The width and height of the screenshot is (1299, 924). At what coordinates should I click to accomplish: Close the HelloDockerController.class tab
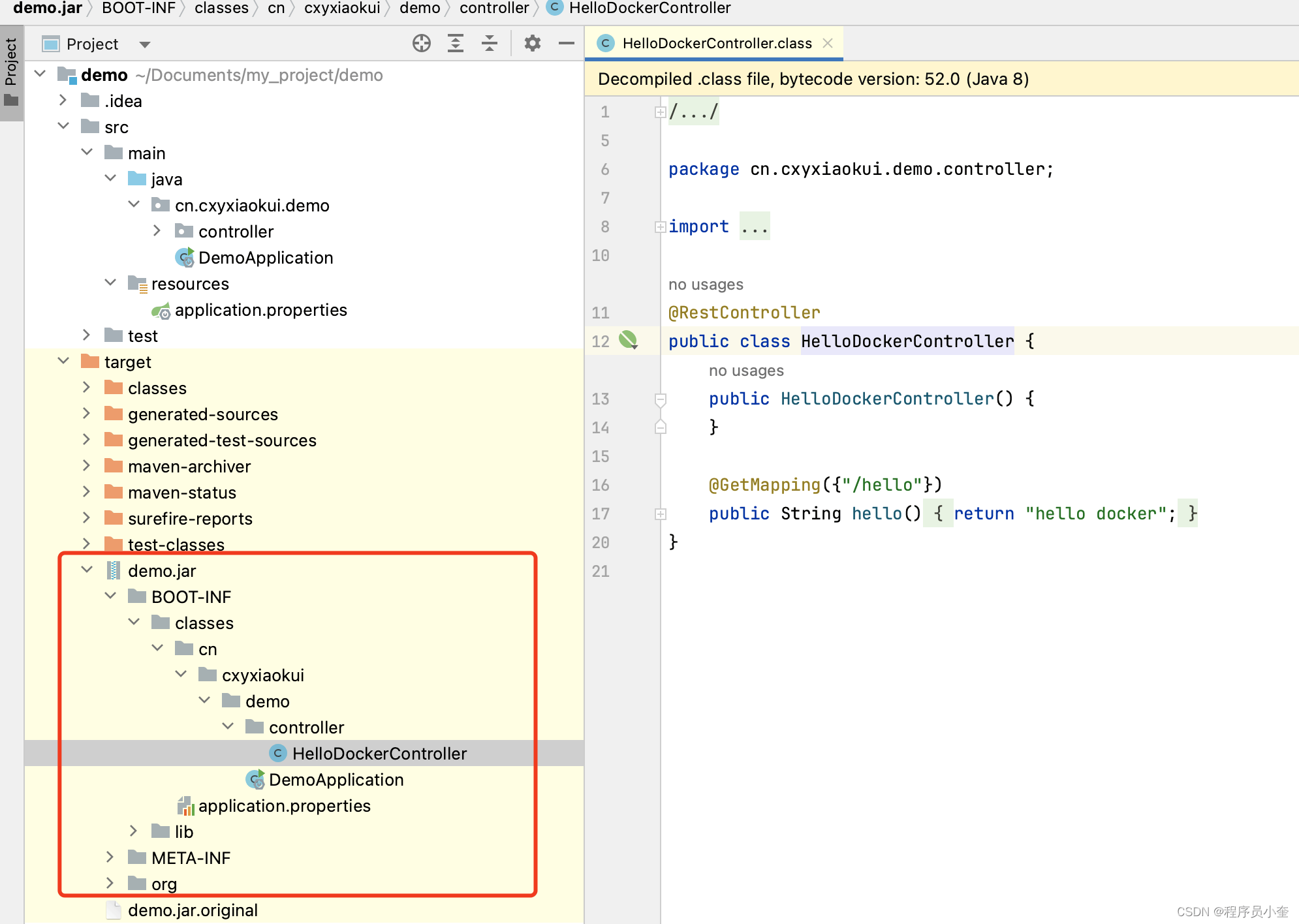828,43
